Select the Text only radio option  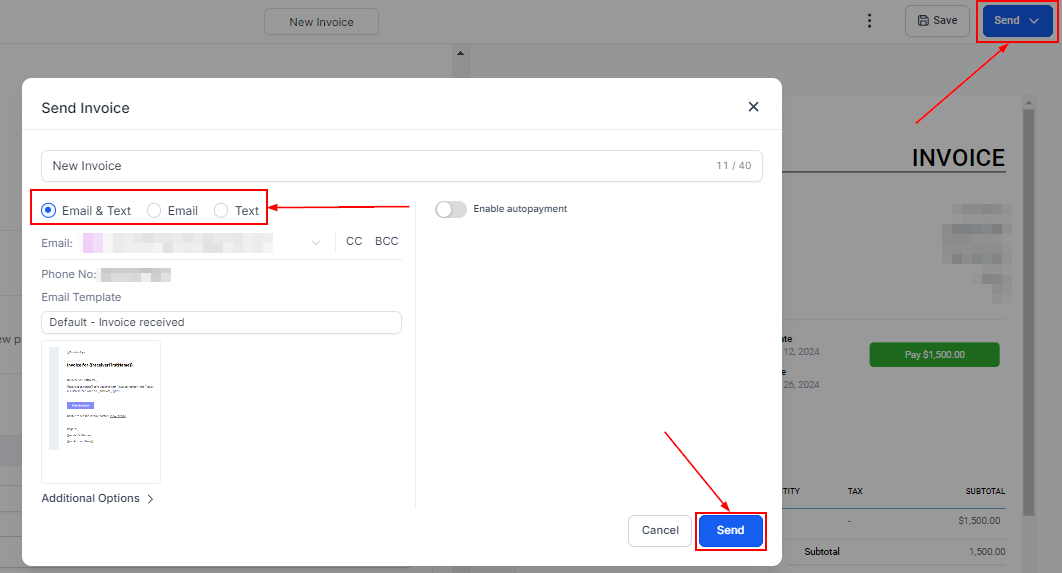point(236,211)
